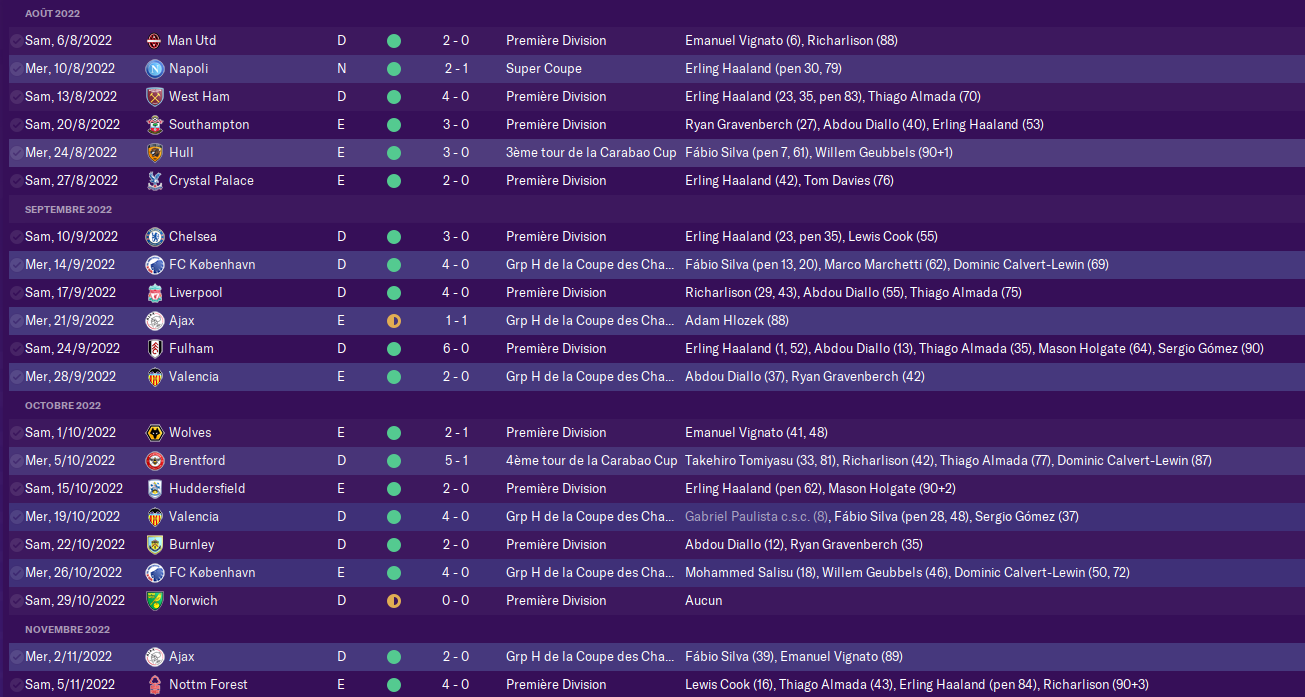The image size is (1305, 697).
Task: Click the Huddersfield club crest
Action: coord(155,489)
